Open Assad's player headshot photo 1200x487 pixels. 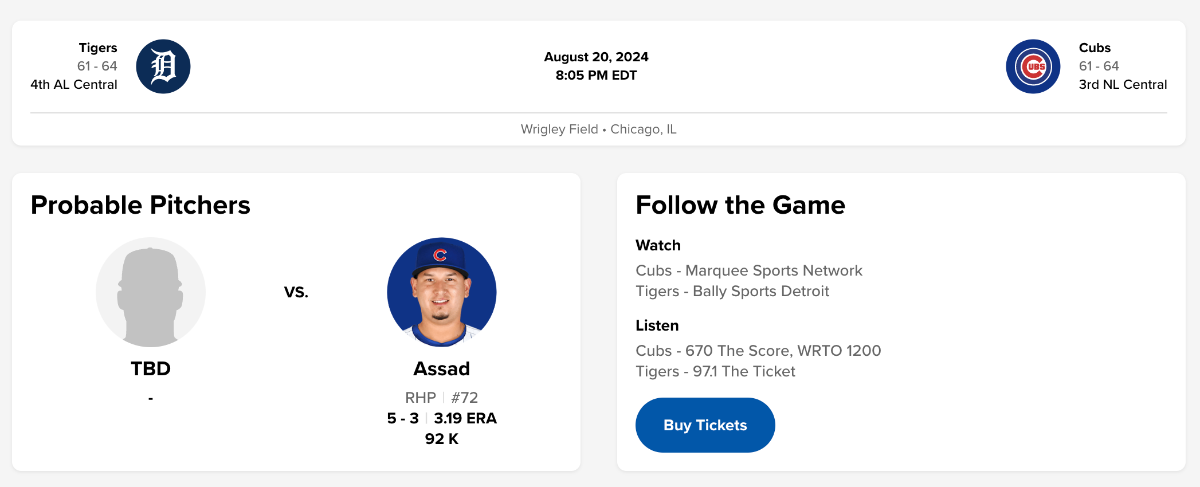click(441, 292)
